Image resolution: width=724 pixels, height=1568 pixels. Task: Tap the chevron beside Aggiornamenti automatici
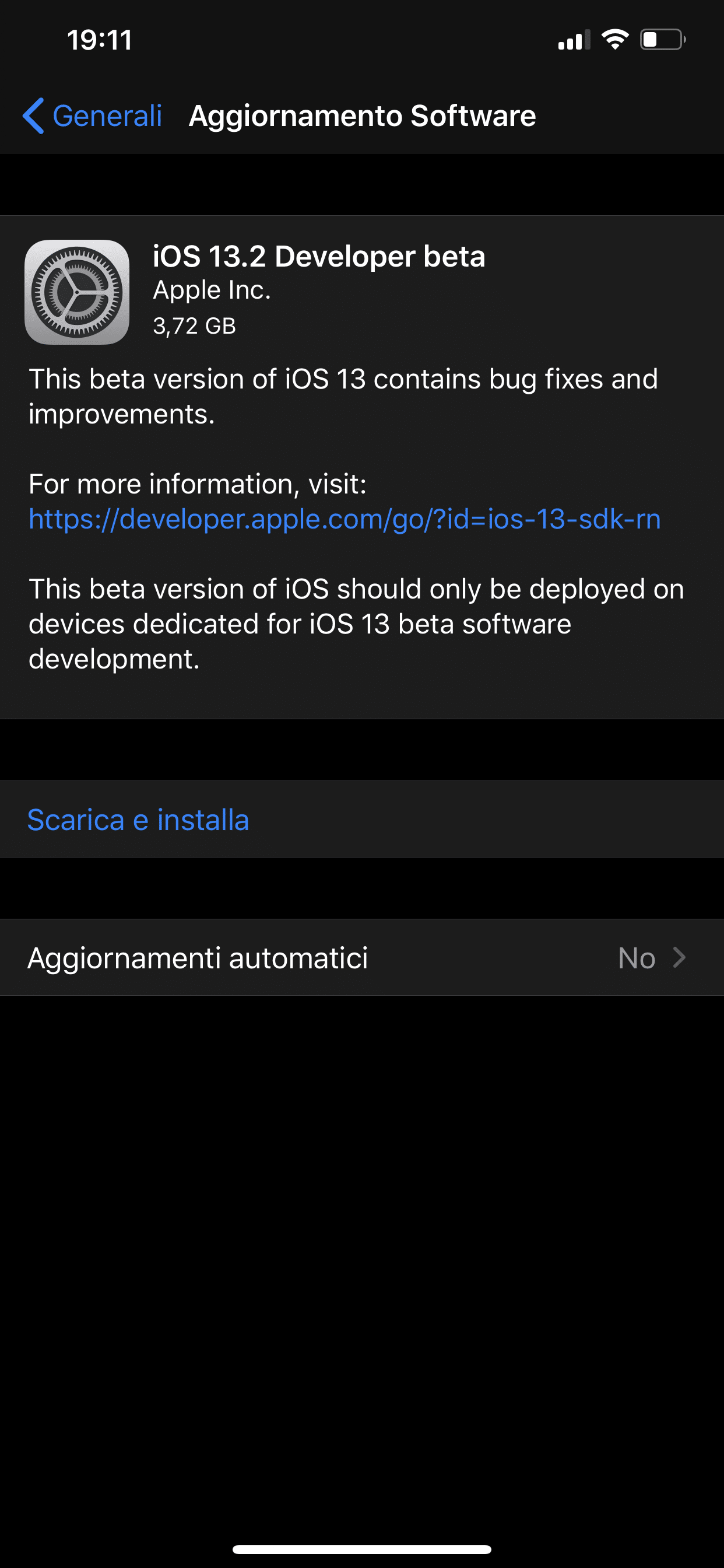[x=680, y=957]
